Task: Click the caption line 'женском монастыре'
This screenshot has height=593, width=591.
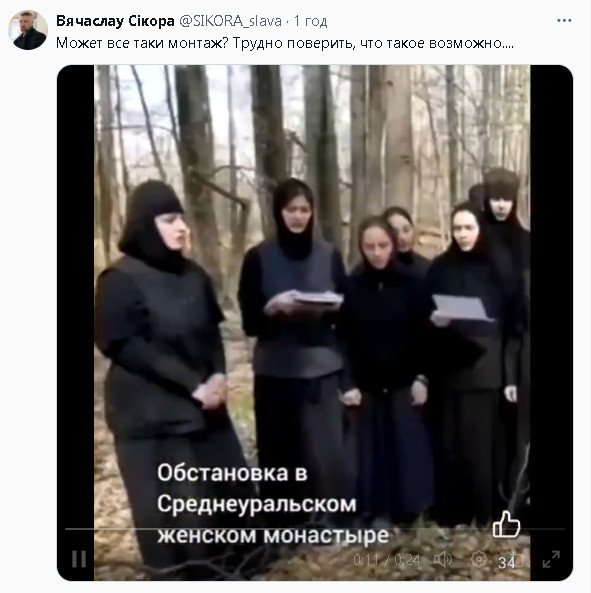Action: coord(273,535)
